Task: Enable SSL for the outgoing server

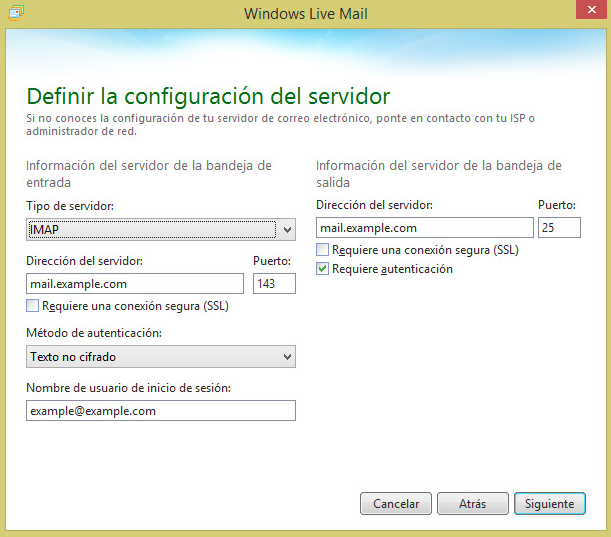Action: click(322, 249)
